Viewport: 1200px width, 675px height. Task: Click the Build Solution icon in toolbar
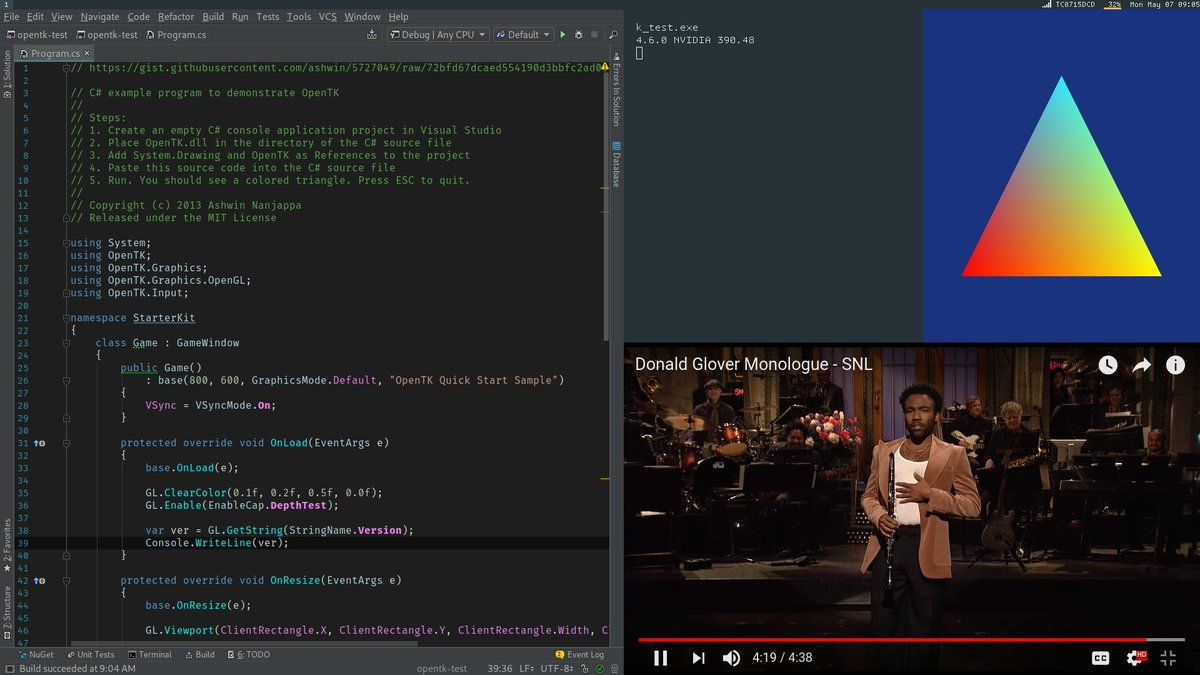pos(372,34)
